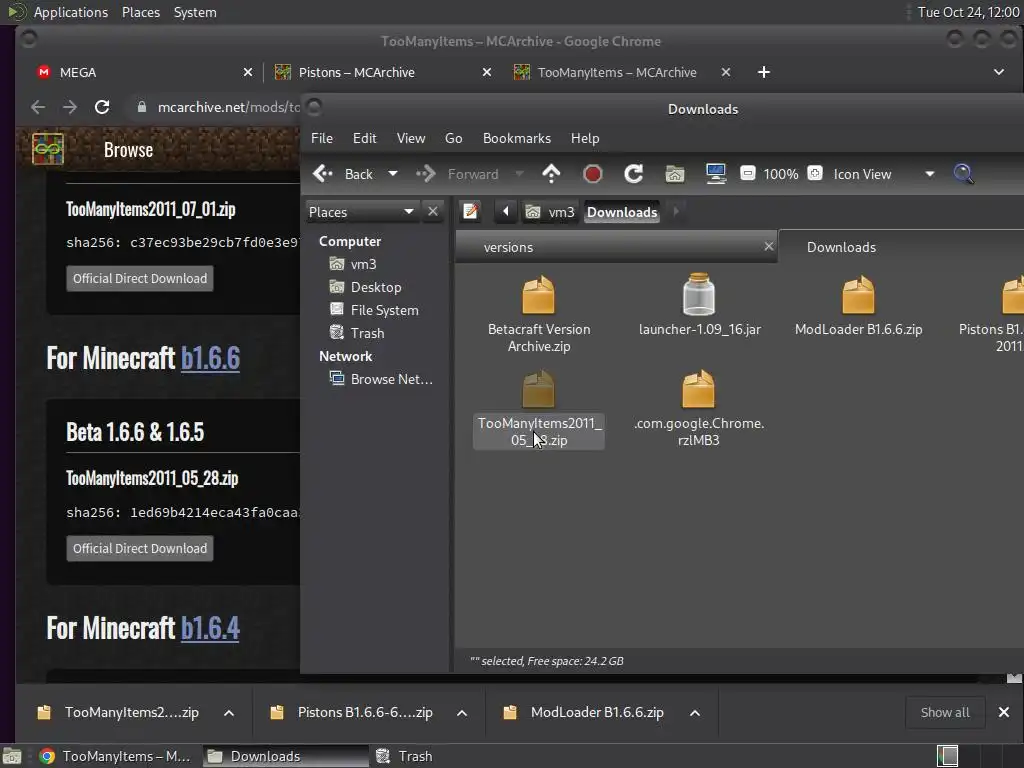Select the Downloads path bar button
This screenshot has height=768, width=1024.
pos(622,212)
